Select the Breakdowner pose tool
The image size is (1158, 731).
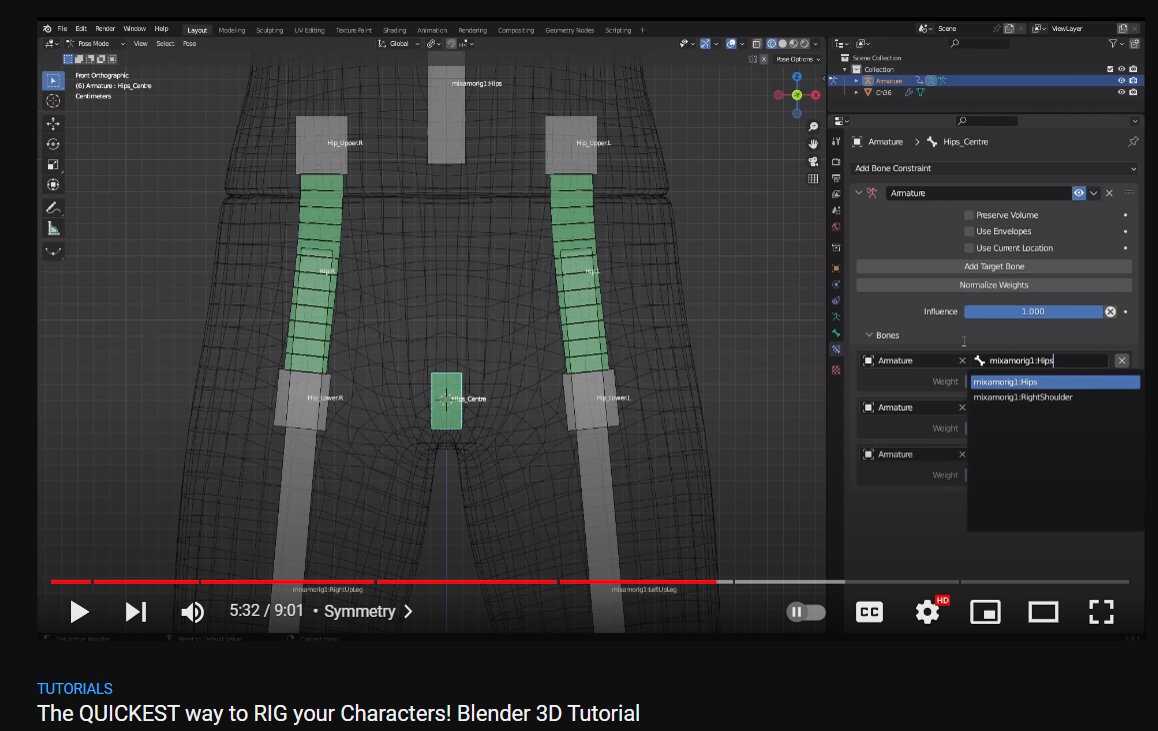(53, 251)
